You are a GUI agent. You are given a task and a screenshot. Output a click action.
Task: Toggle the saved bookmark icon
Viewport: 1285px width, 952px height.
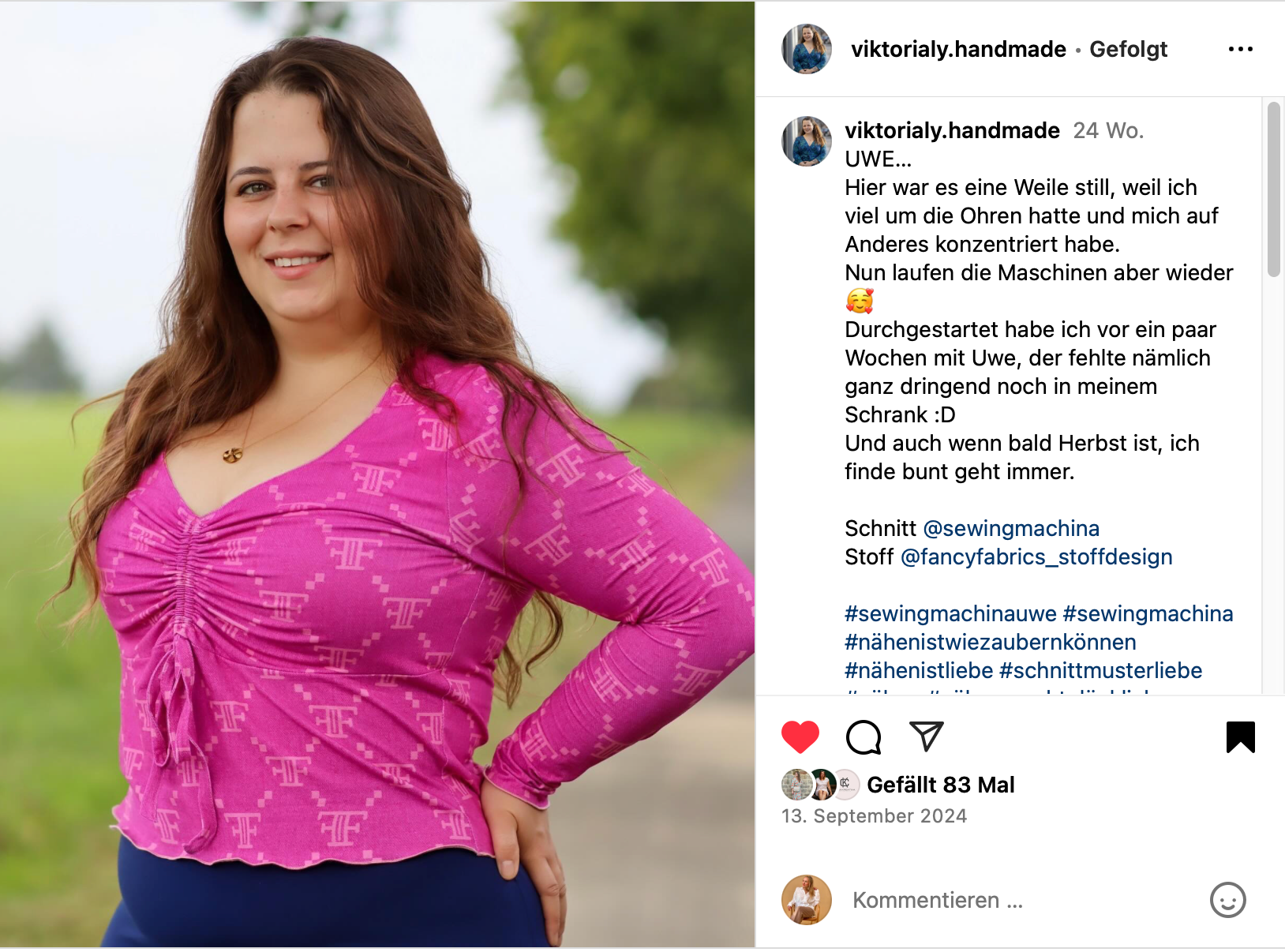point(1241,737)
